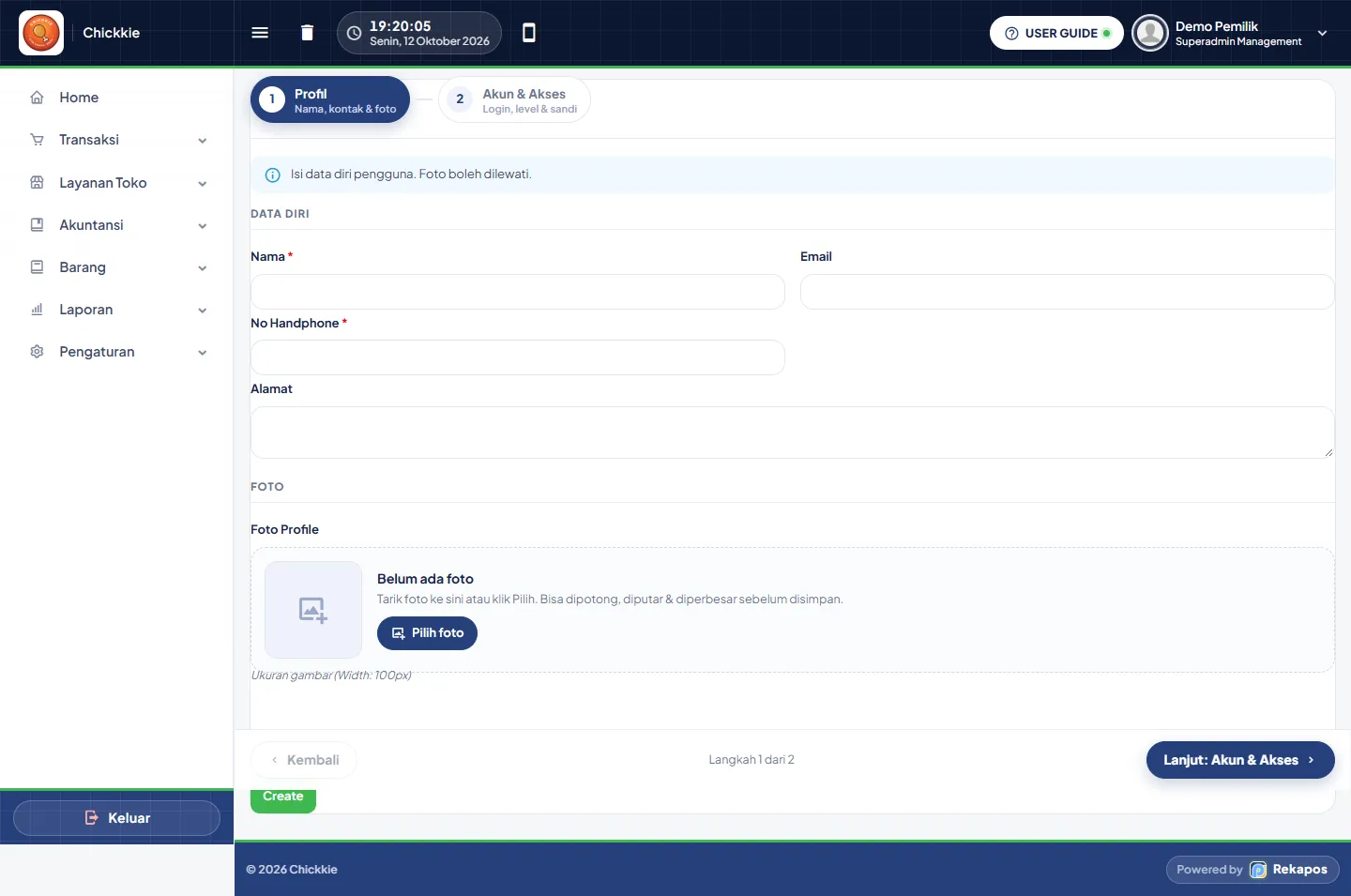
Task: Click the Chickkie logo icon
Action: pyautogui.click(x=41, y=33)
